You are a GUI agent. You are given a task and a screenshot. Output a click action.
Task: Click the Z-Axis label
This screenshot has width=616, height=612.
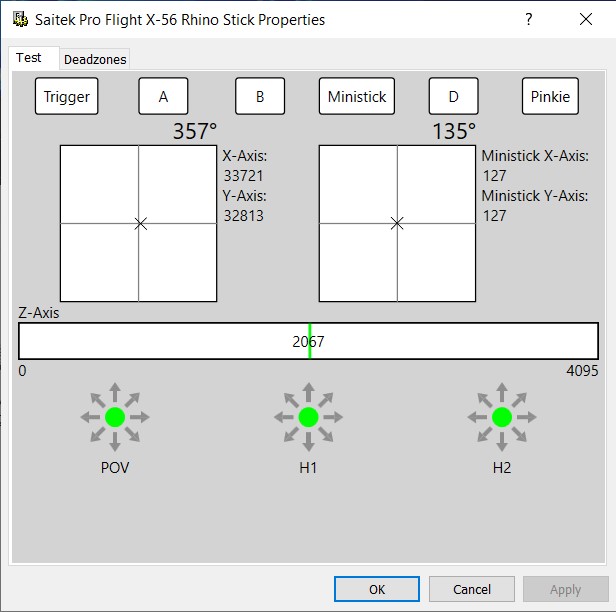click(x=38, y=313)
